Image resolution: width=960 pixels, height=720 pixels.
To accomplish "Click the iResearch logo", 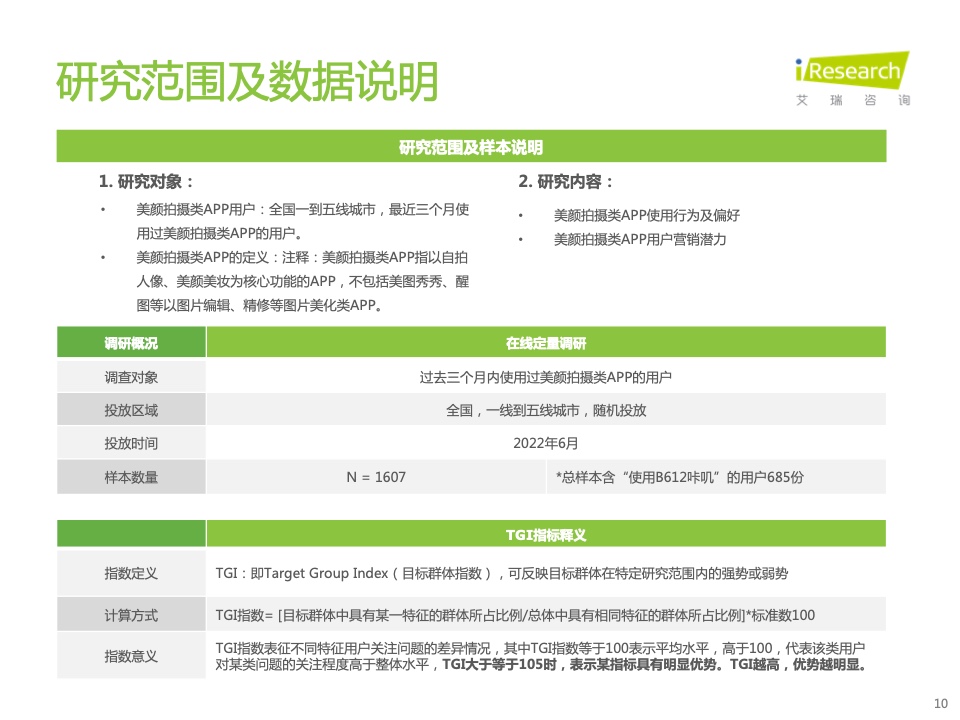I will [852, 69].
